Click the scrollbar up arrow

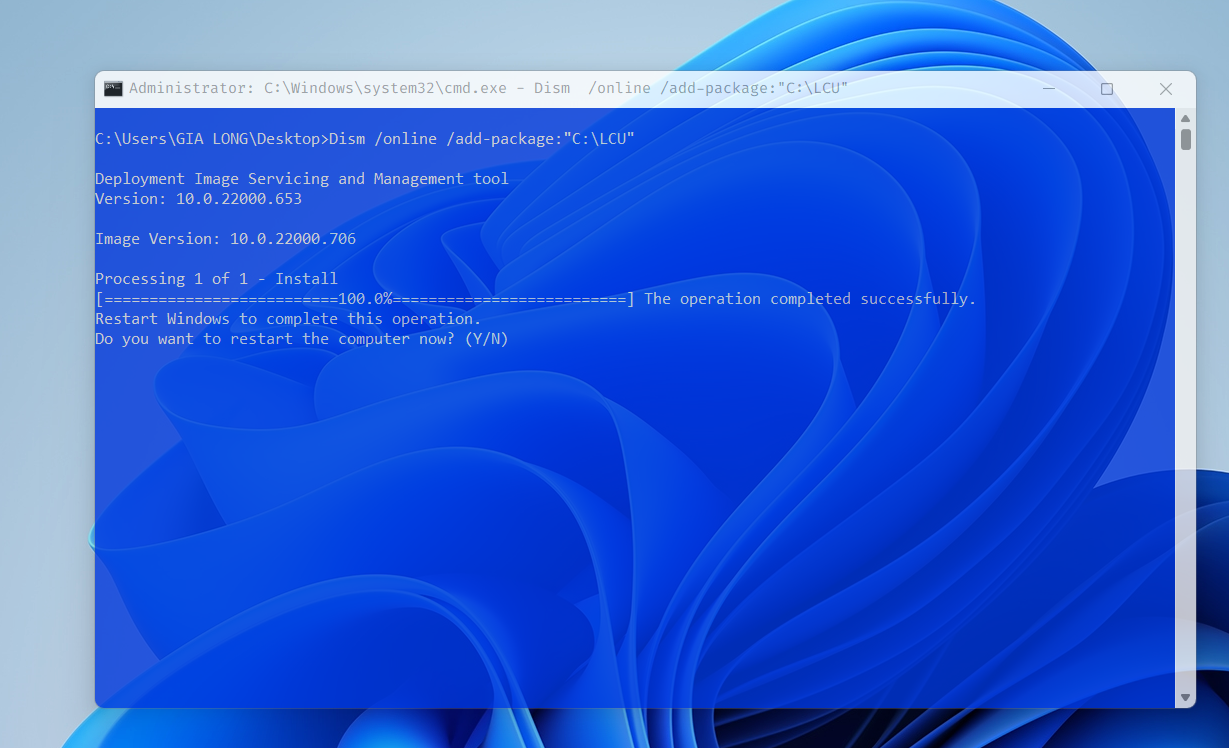tap(1186, 118)
